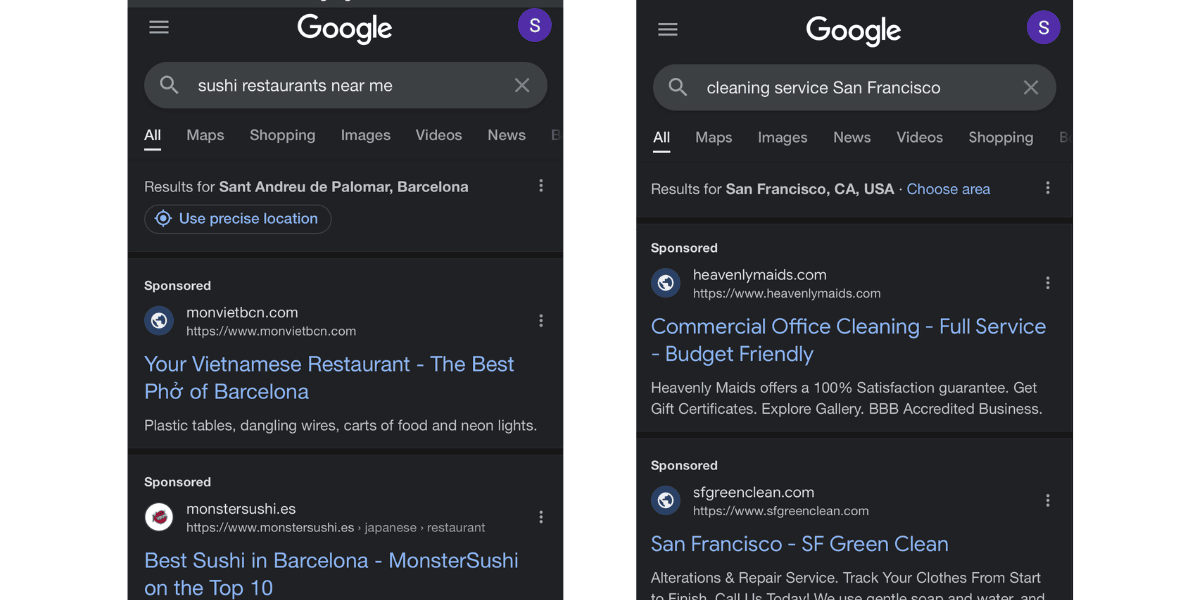Open account avatar S in cleaning screen
Screen dimensions: 1200x600
click(1043, 27)
